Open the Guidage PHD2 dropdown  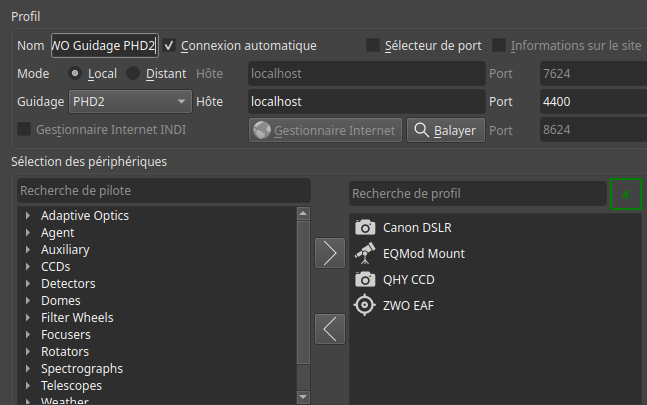(129, 102)
